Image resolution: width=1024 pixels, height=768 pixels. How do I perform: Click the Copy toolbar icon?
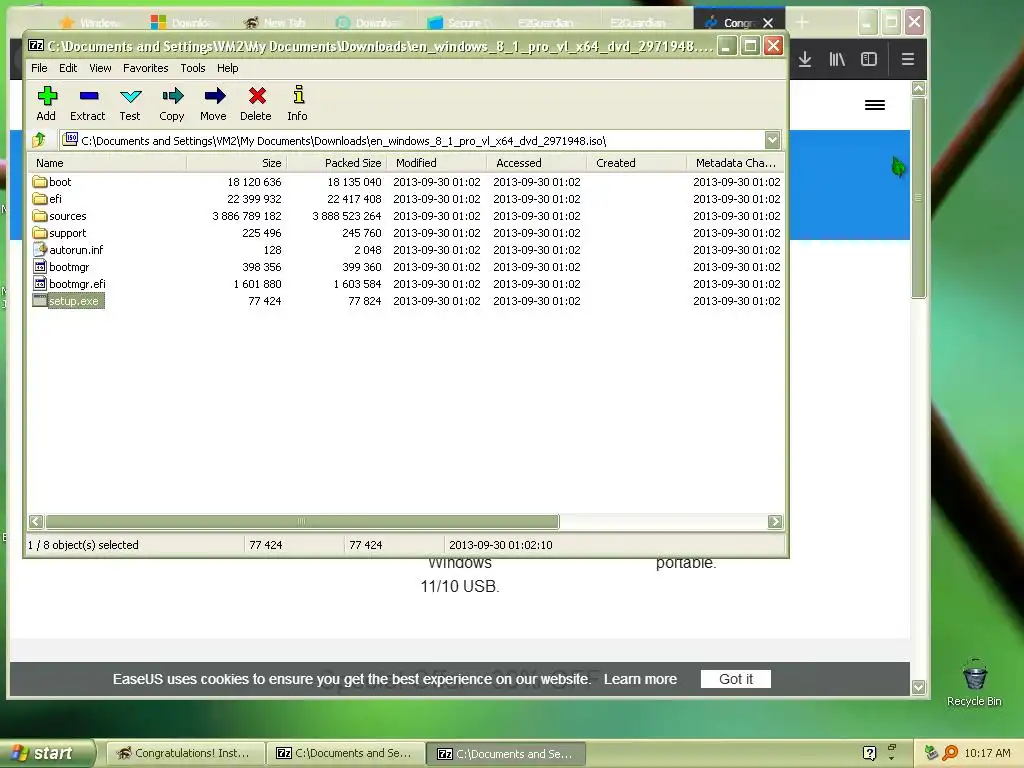click(x=172, y=103)
